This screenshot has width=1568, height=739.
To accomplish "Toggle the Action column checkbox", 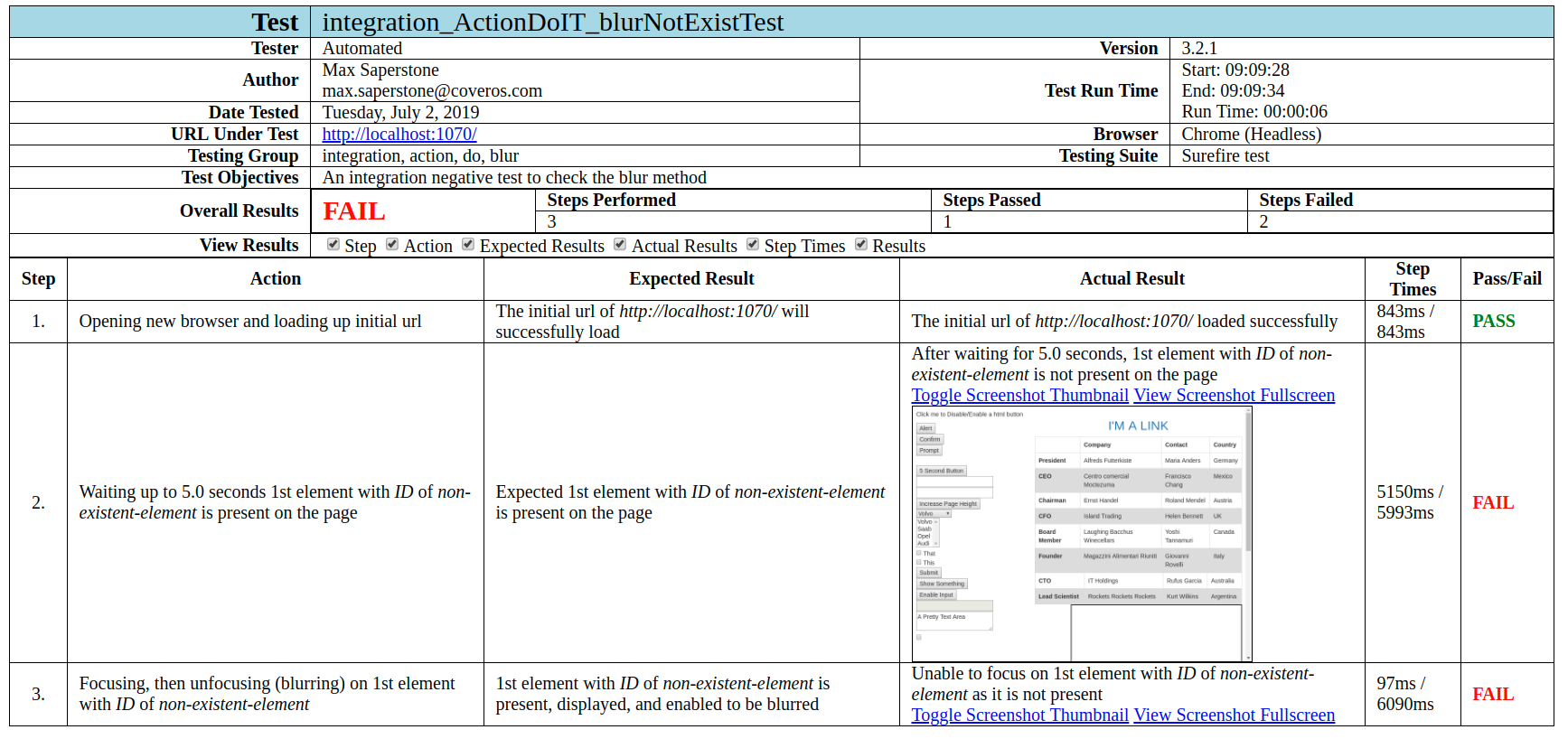I will (x=392, y=245).
